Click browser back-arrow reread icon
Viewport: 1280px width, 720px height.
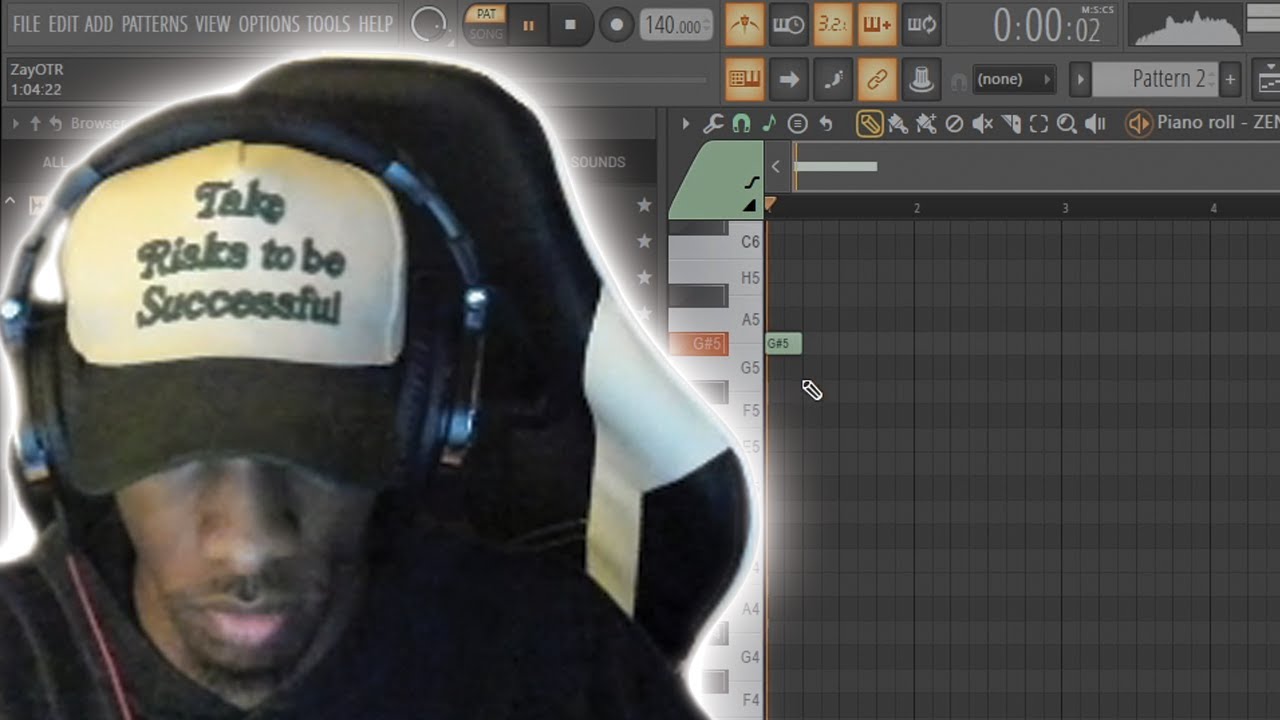click(x=56, y=124)
